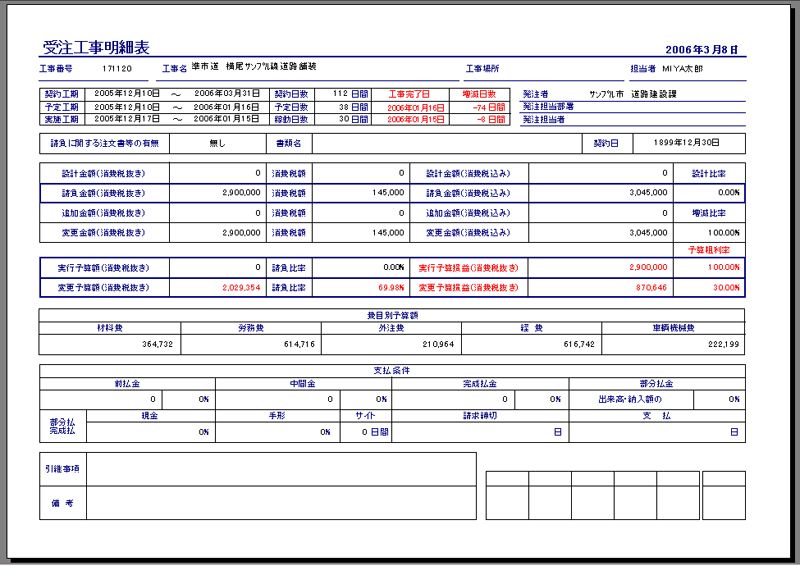Click the start date 2005年12月17日

pos(127,119)
